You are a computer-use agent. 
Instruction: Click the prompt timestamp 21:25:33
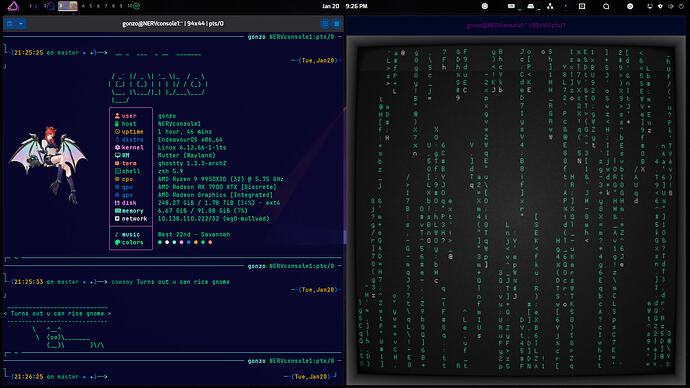(28, 282)
